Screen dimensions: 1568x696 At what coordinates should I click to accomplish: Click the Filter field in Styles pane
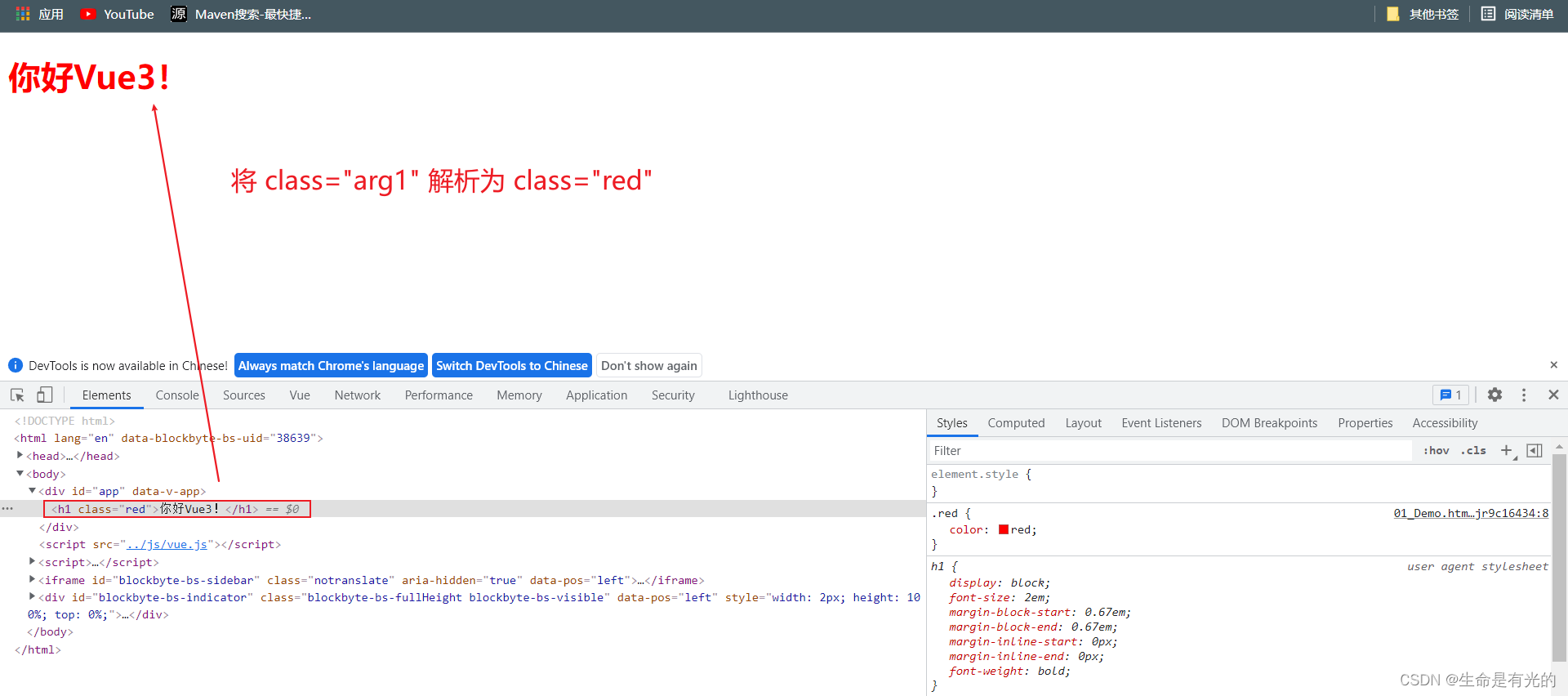(x=1169, y=450)
